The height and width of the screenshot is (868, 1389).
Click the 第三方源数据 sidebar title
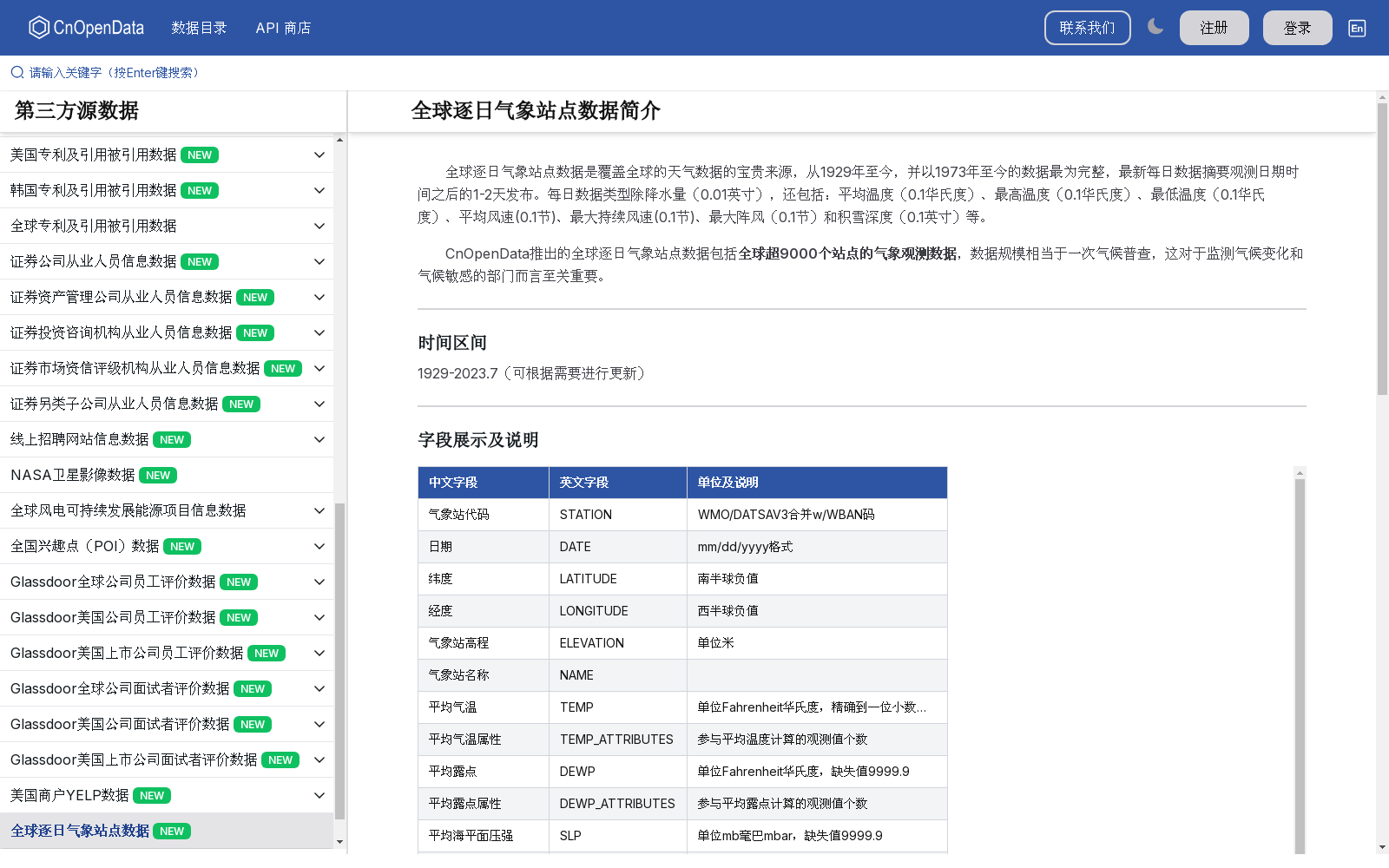pos(76,111)
